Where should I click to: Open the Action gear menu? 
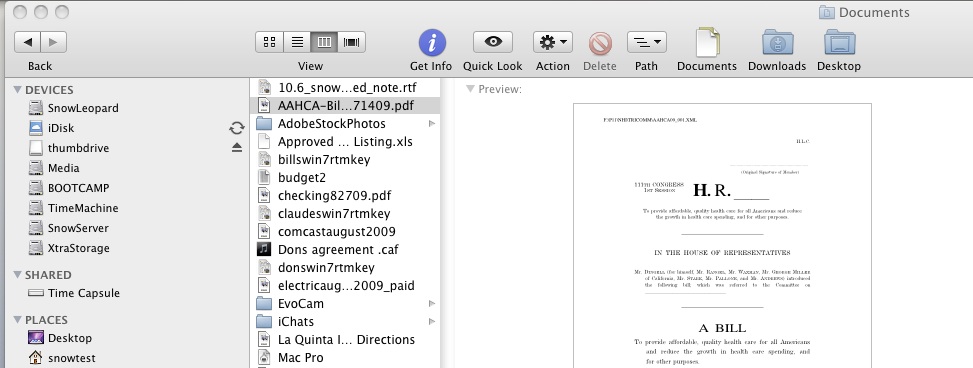552,42
